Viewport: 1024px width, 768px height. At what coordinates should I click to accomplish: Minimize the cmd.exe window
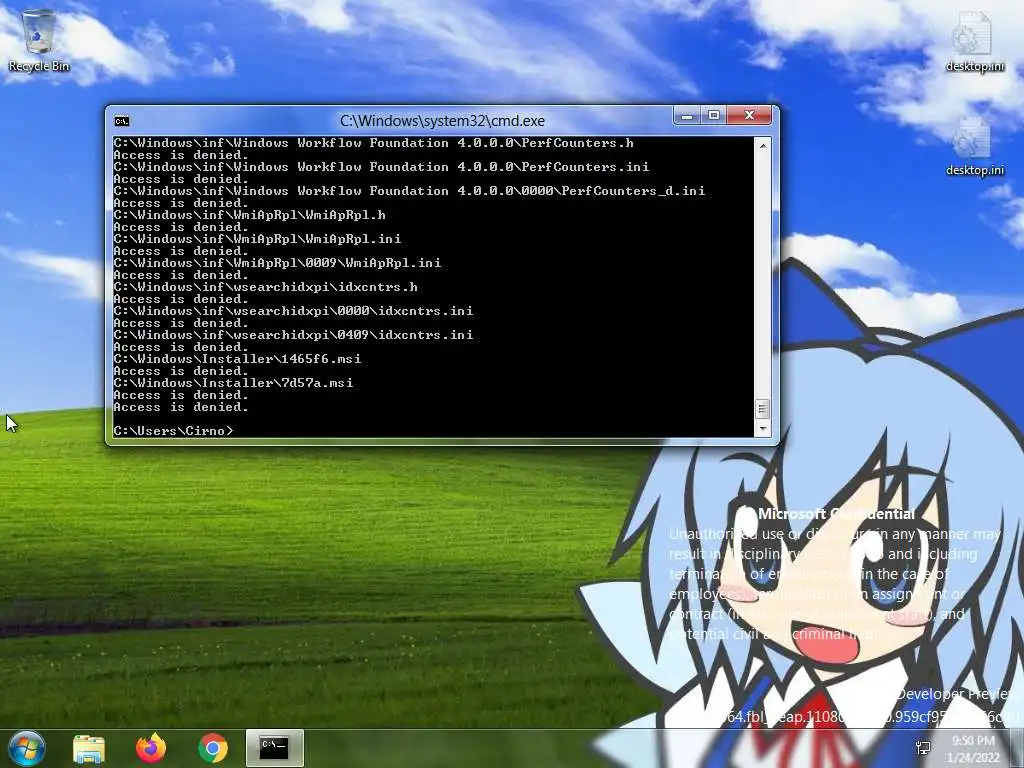(x=687, y=116)
